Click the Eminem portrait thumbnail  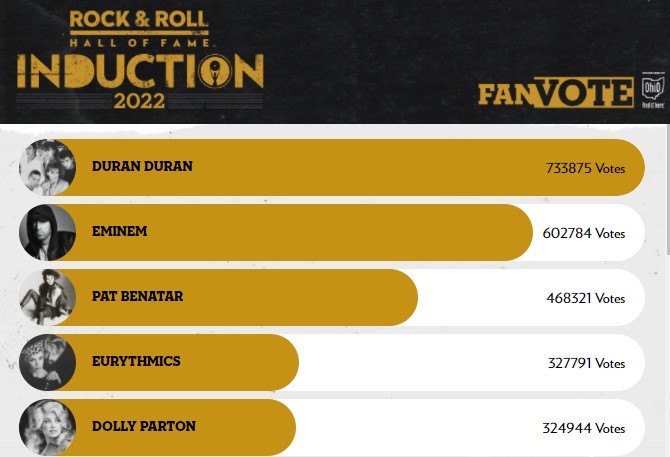pos(47,232)
